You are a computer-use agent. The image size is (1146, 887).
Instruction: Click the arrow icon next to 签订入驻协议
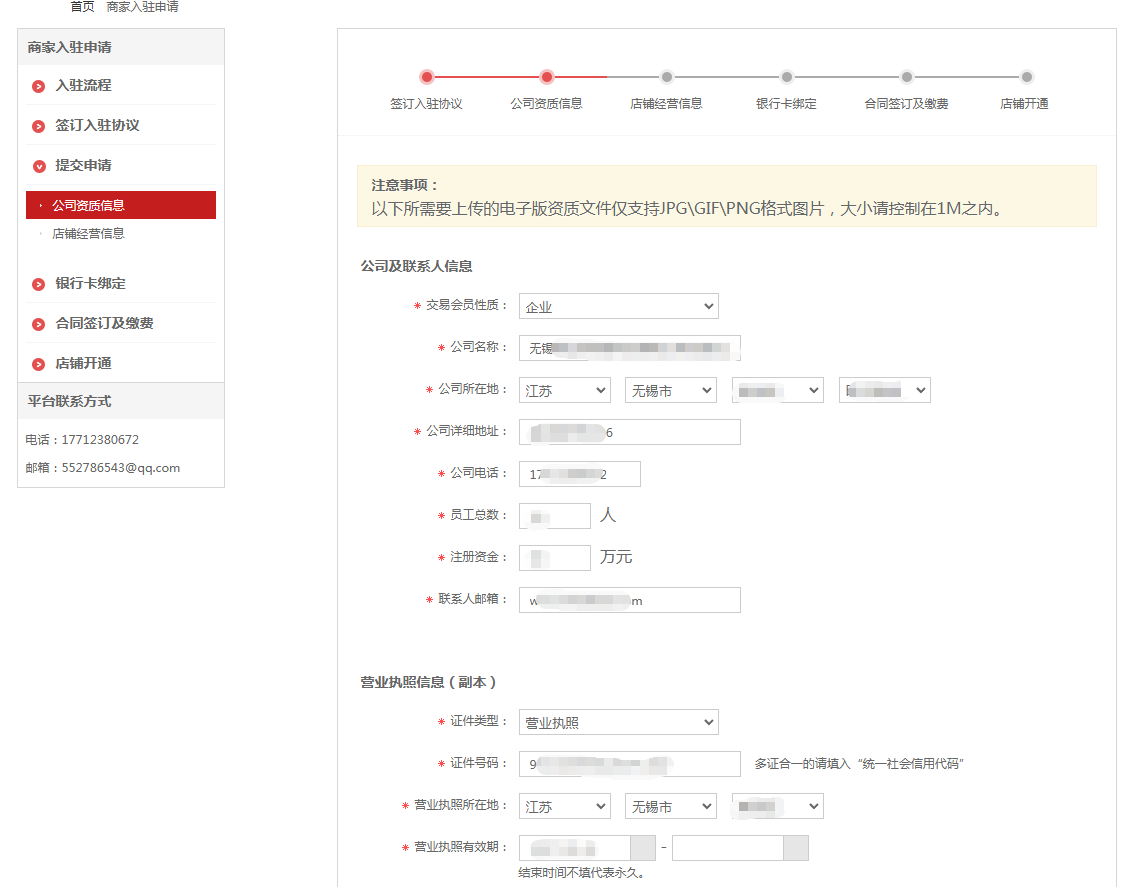39,126
